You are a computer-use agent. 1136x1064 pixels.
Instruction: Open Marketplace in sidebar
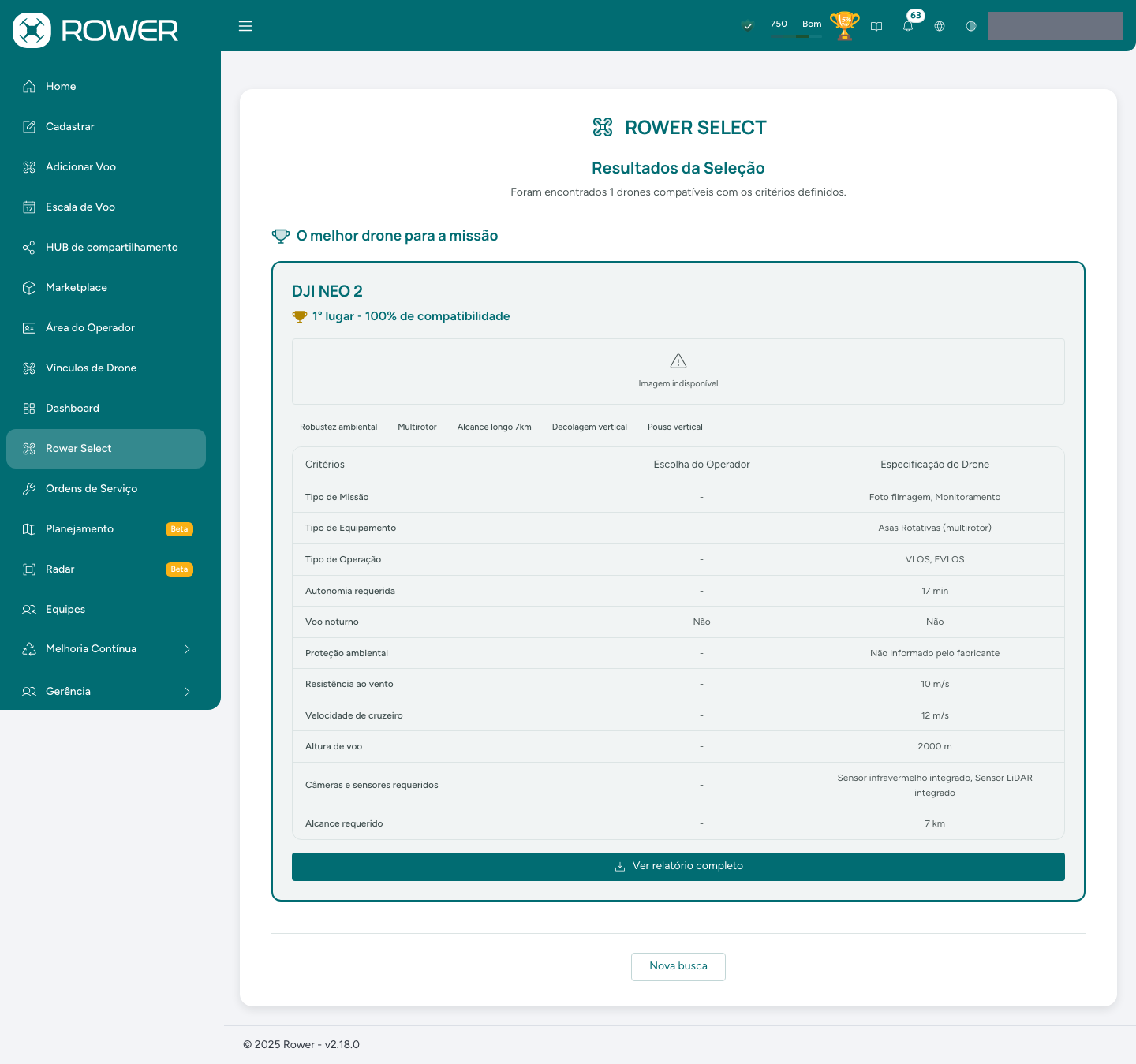tap(106, 288)
